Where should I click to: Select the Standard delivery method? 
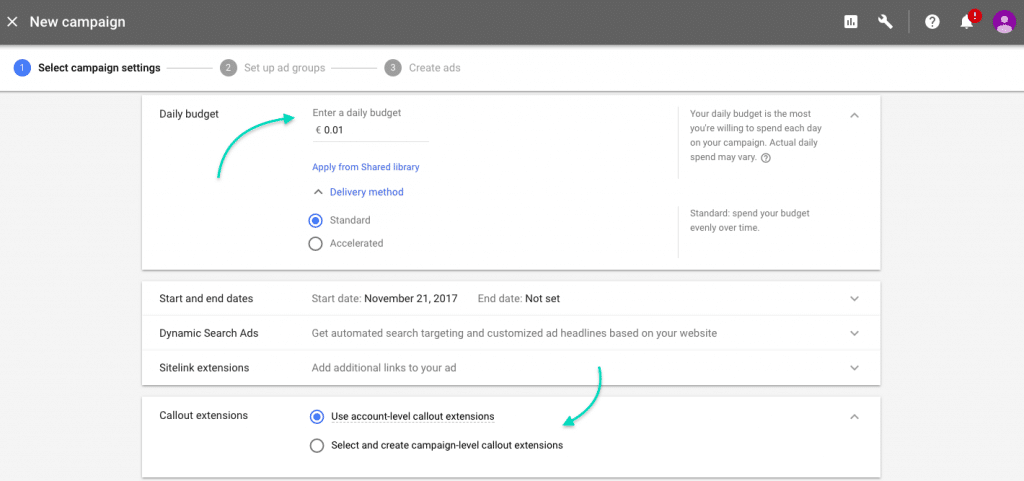point(315,221)
